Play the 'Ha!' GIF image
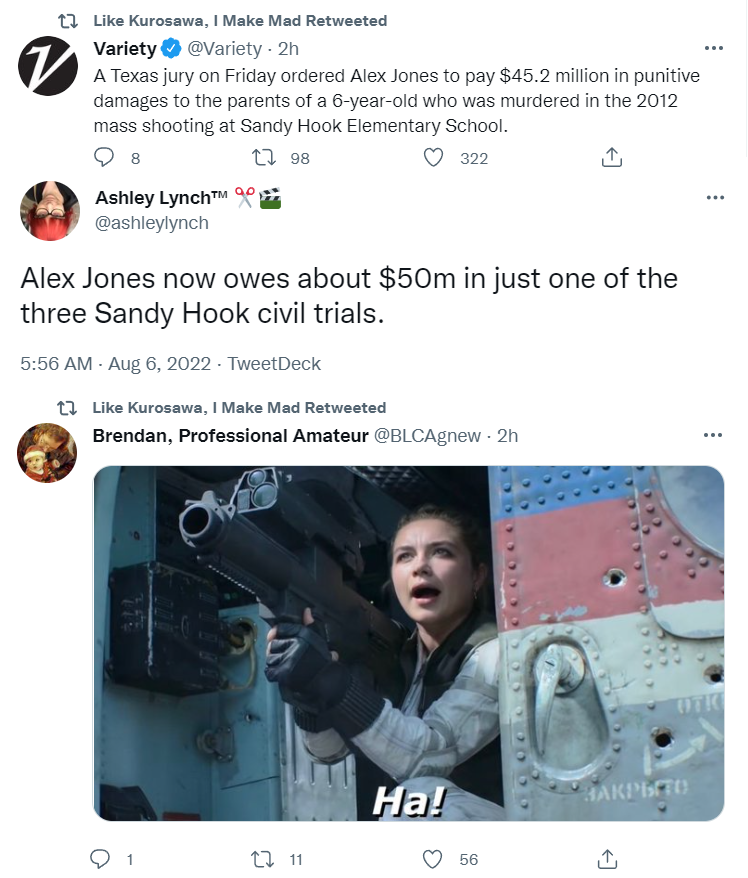Image resolution: width=748 pixels, height=878 pixels. click(x=409, y=643)
